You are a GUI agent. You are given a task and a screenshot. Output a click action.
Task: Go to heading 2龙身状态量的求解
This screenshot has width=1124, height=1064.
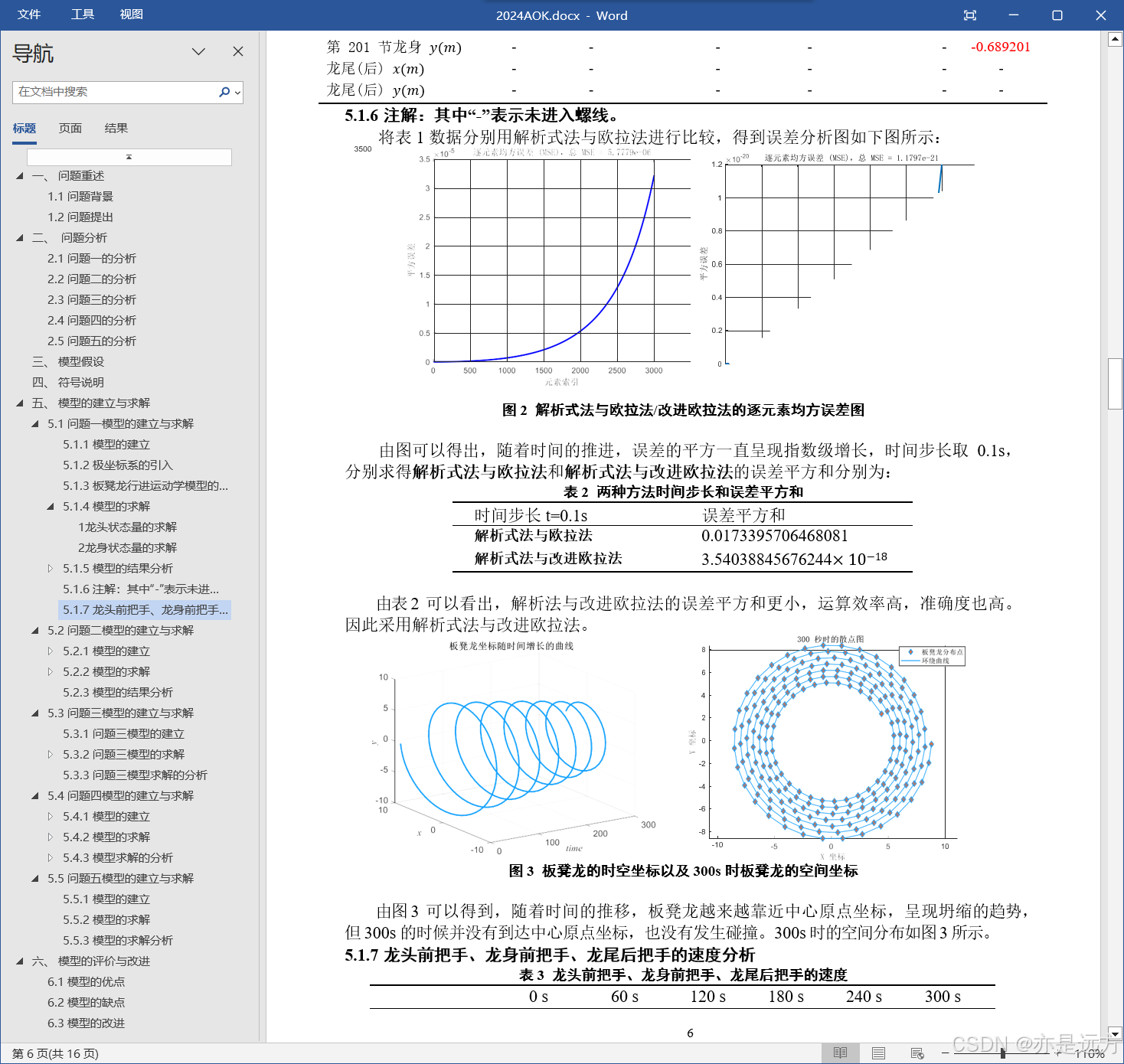127,548
